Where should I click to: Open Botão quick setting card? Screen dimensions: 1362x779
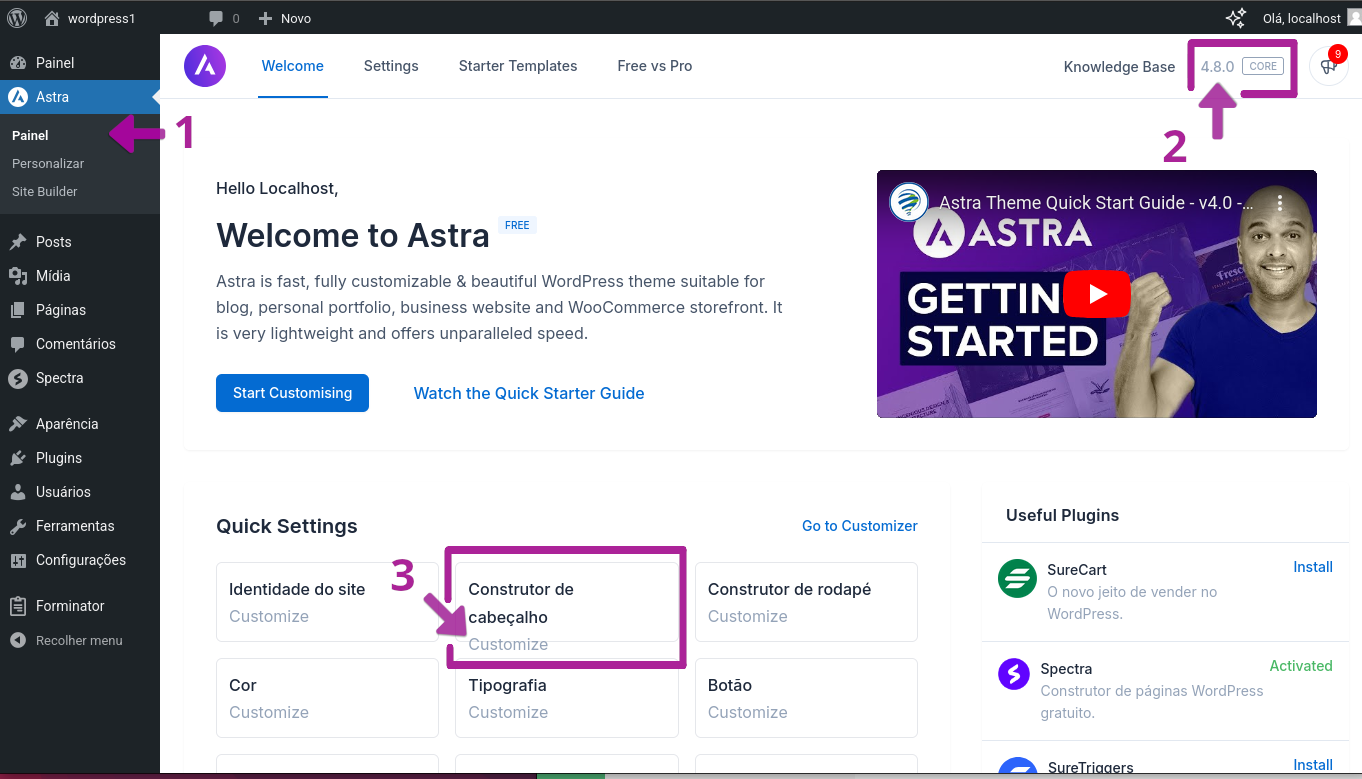tap(806, 698)
